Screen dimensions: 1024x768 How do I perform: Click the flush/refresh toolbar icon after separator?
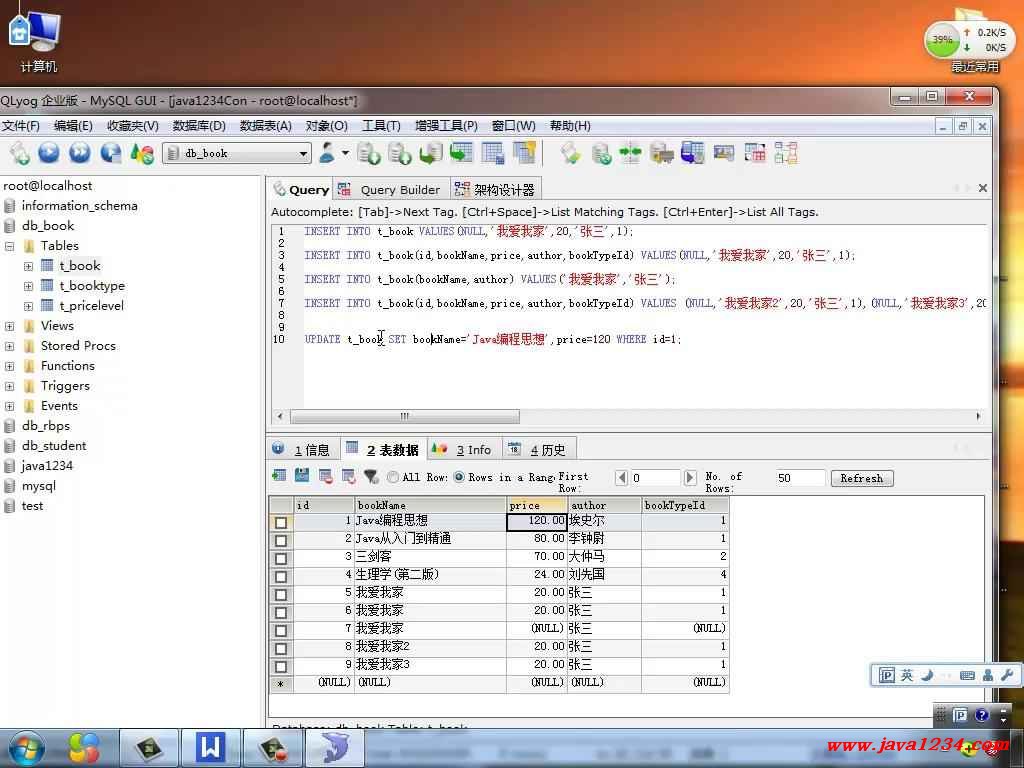[570, 153]
